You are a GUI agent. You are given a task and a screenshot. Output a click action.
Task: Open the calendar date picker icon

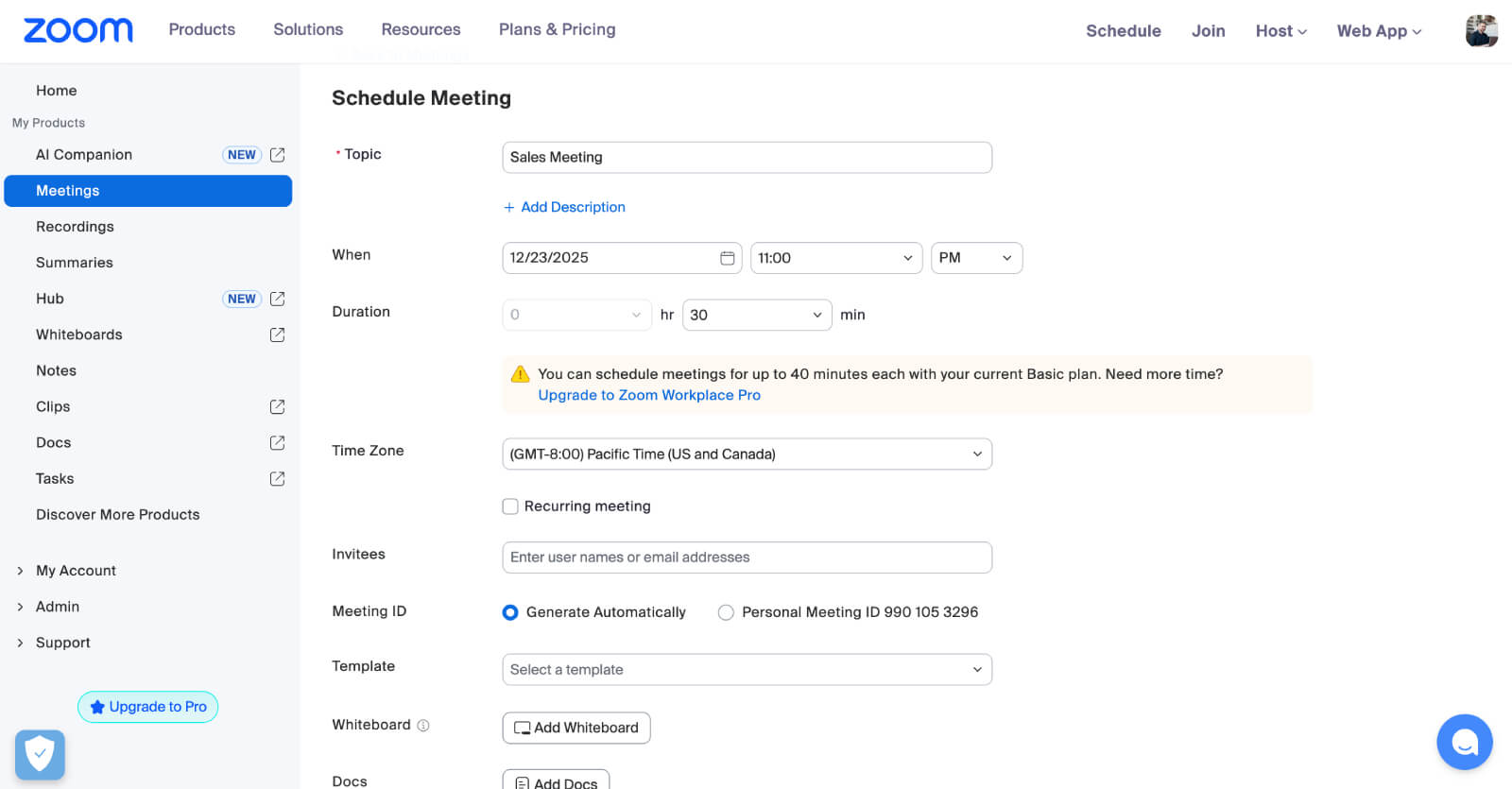coord(727,258)
